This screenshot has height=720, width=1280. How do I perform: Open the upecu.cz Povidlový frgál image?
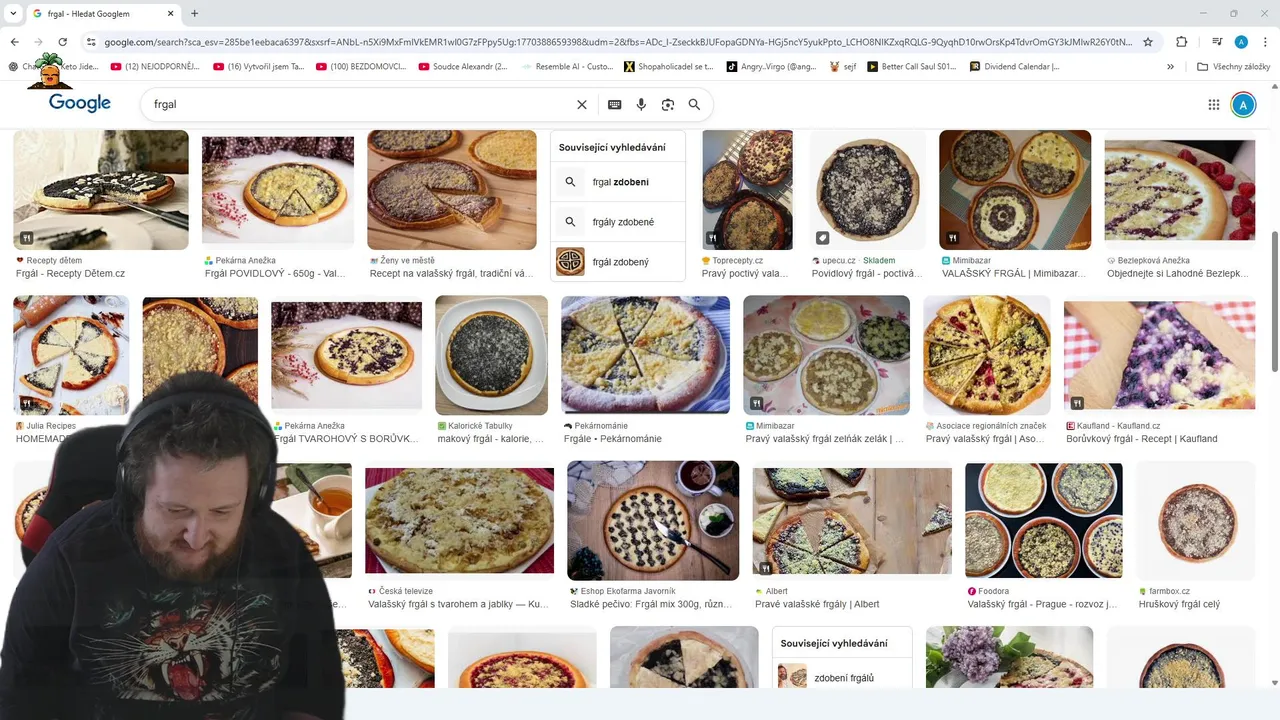867,190
